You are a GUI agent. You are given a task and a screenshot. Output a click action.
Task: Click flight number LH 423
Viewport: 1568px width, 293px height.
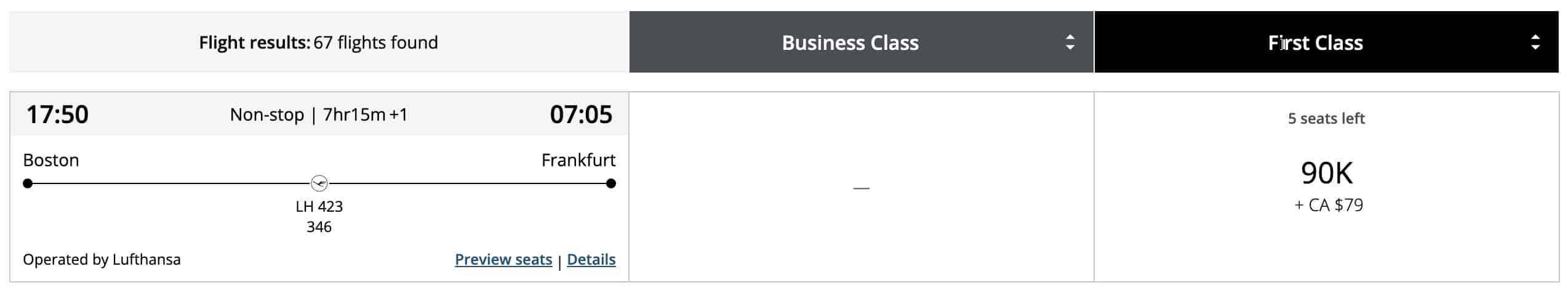point(319,206)
